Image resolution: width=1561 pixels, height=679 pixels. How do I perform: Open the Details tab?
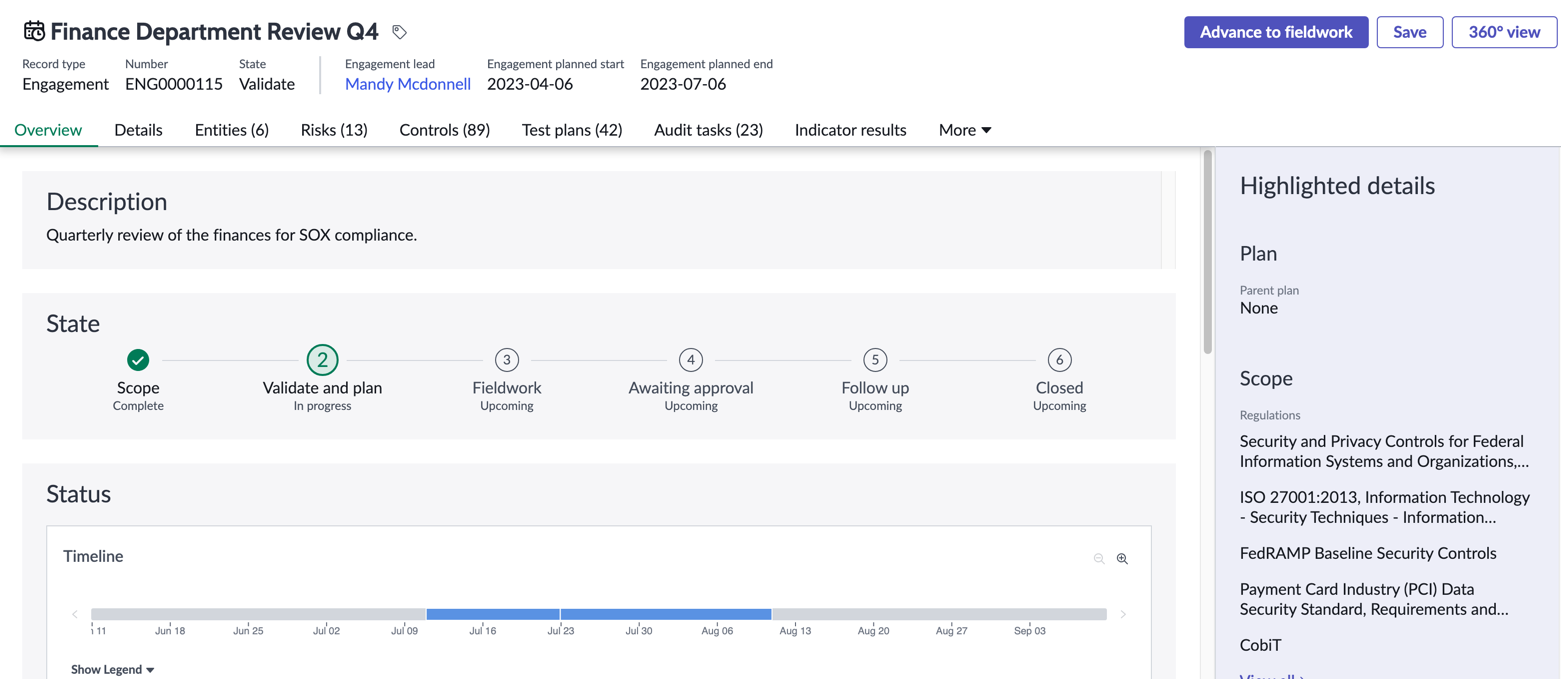click(x=138, y=130)
